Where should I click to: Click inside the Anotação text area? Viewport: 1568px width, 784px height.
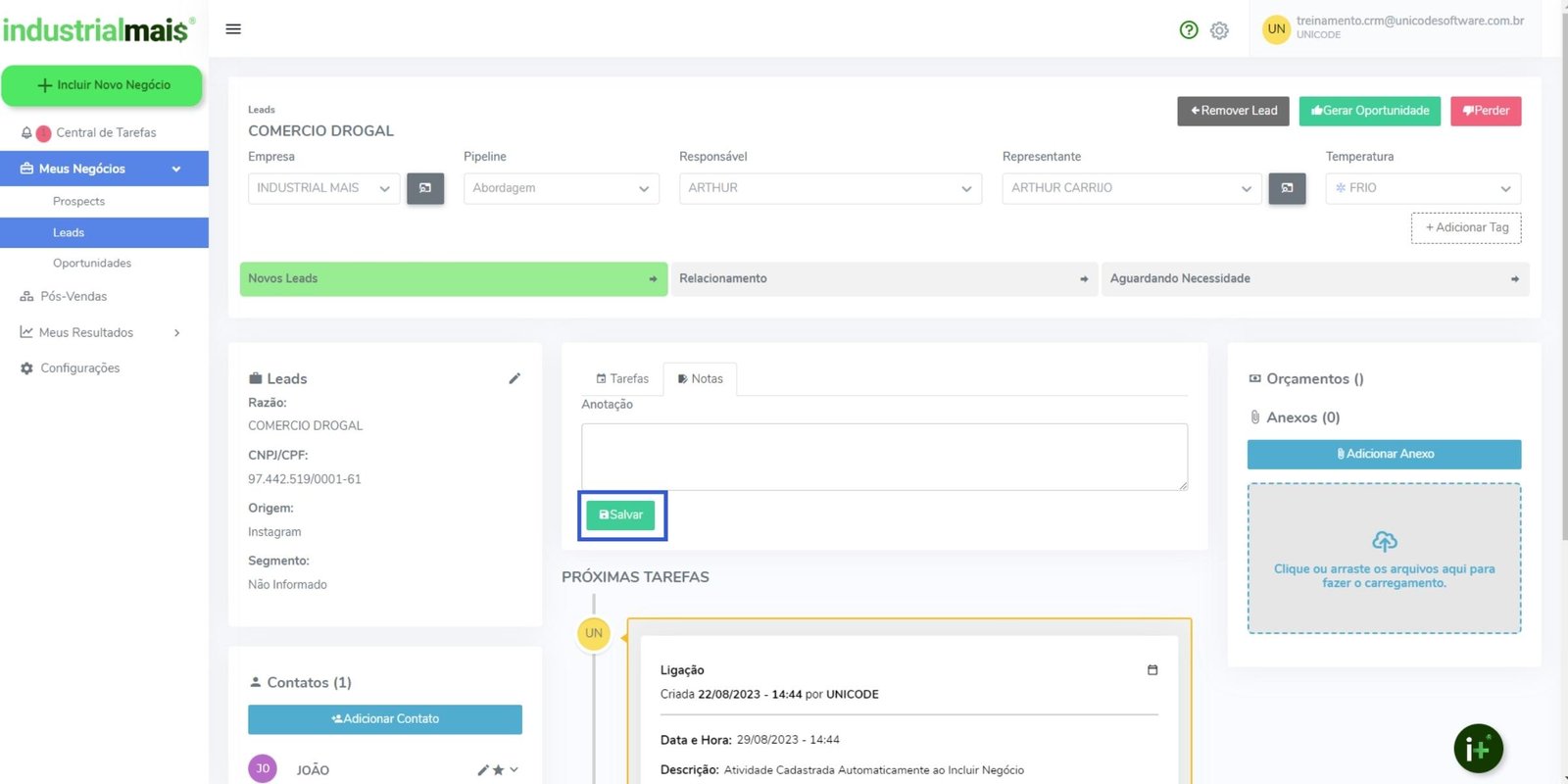pyautogui.click(x=884, y=457)
